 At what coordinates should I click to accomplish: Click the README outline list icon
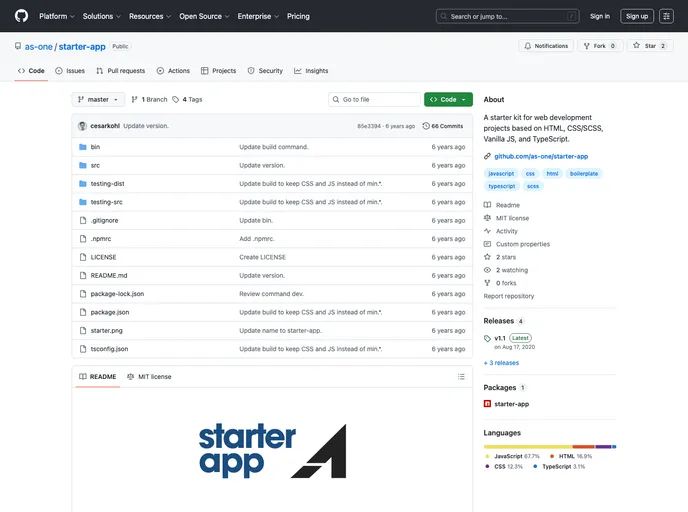pyautogui.click(x=461, y=377)
